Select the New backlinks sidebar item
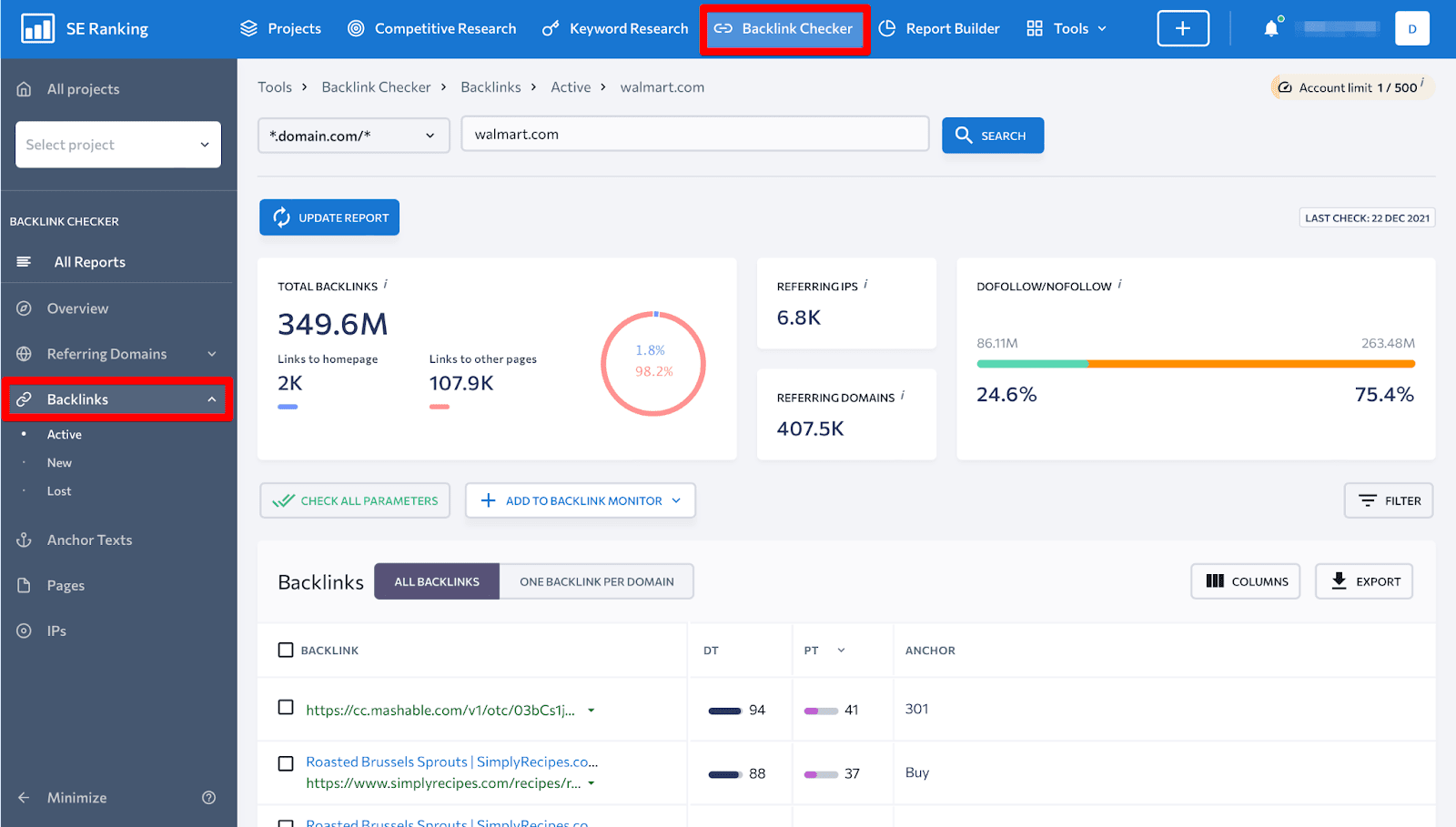 tap(59, 463)
